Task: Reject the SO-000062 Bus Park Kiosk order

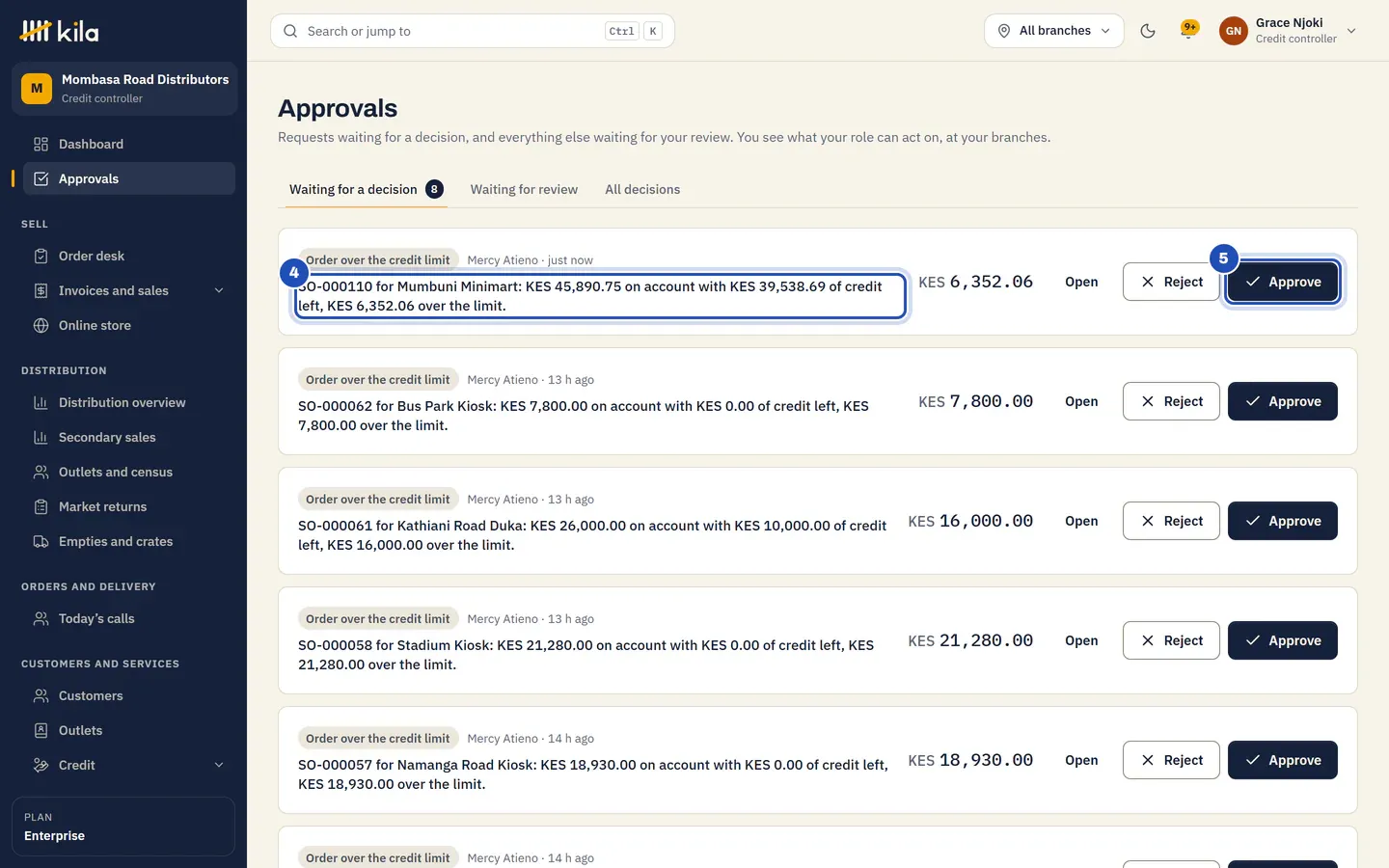Action: (1171, 401)
